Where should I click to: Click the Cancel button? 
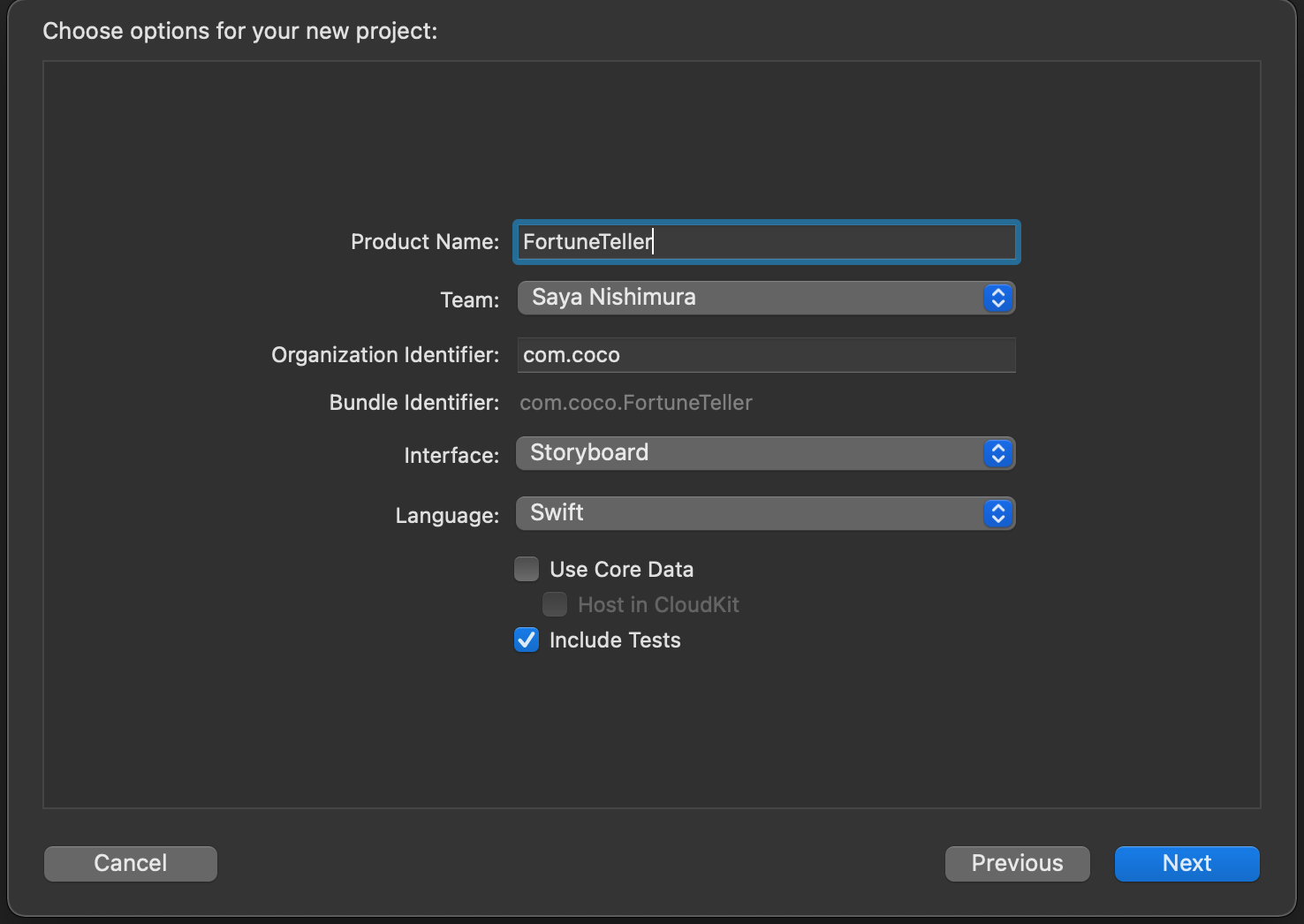[x=131, y=863]
